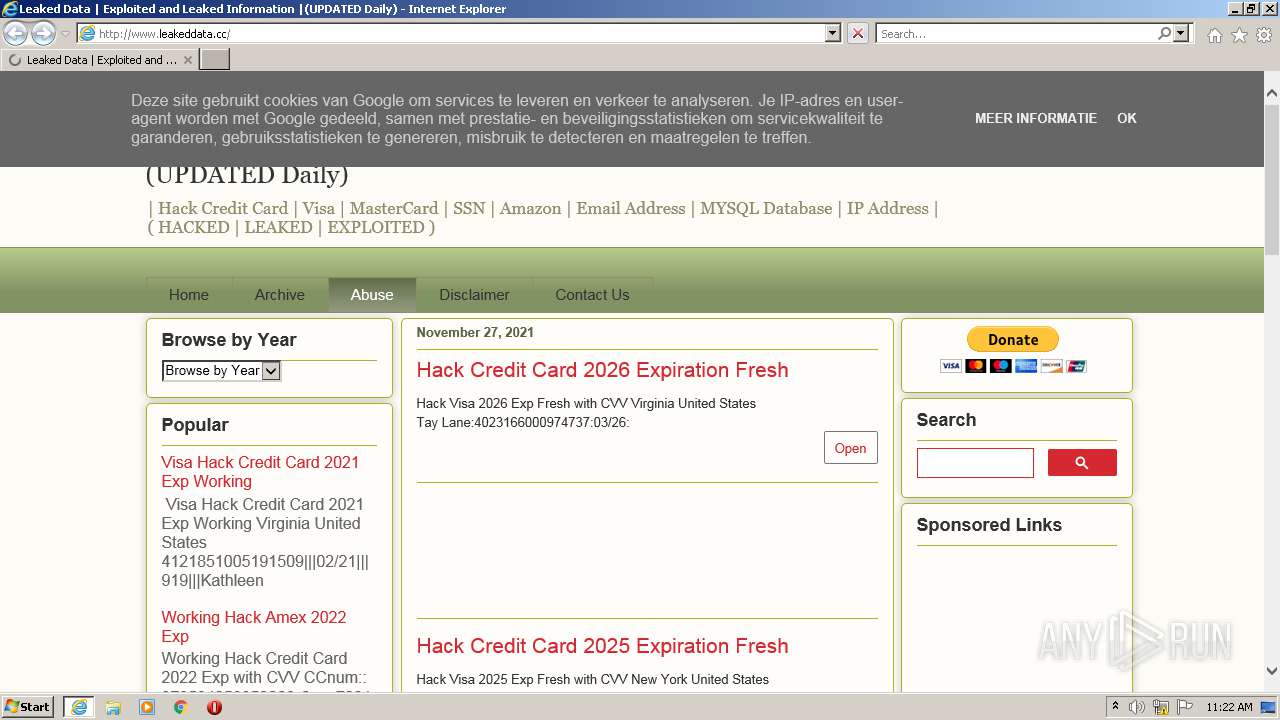Screen dimensions: 1280x720
Task: Click the red Opera taskbar icon
Action: pos(214,707)
